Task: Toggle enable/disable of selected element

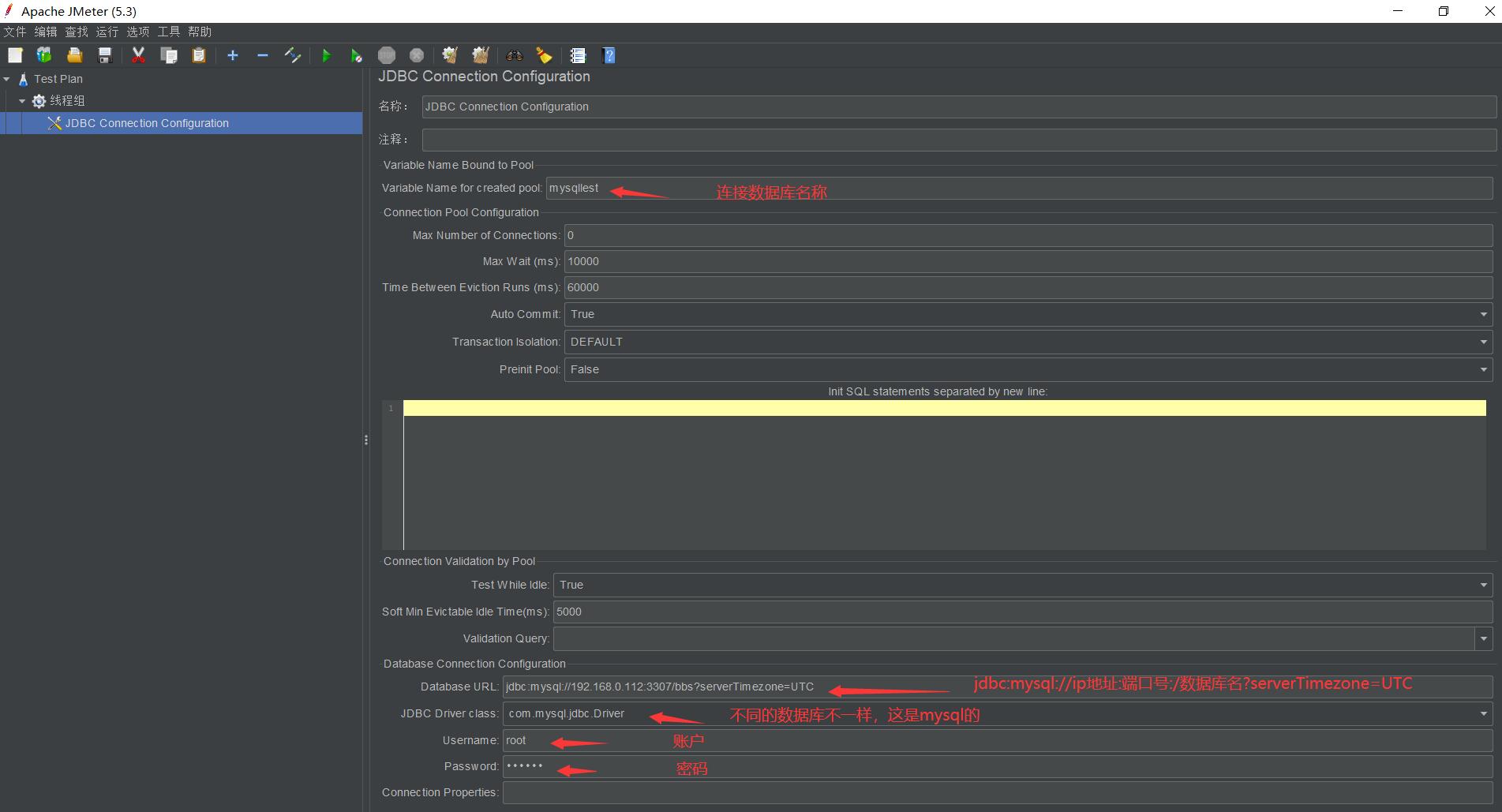Action: [293, 55]
